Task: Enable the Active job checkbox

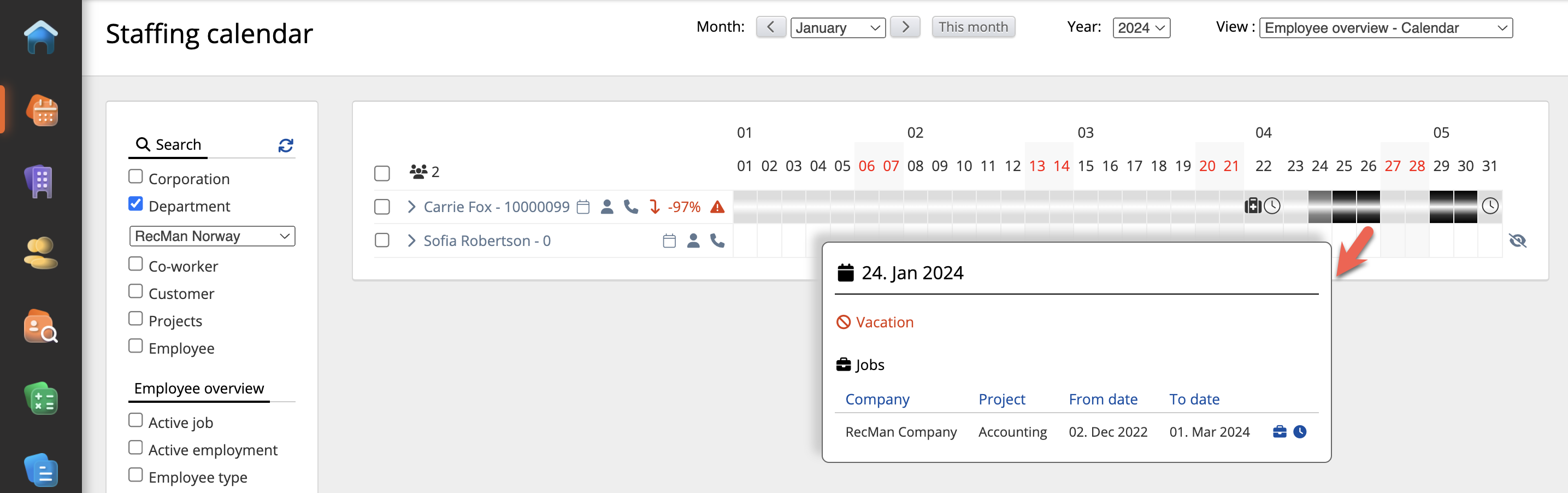Action: (x=135, y=420)
